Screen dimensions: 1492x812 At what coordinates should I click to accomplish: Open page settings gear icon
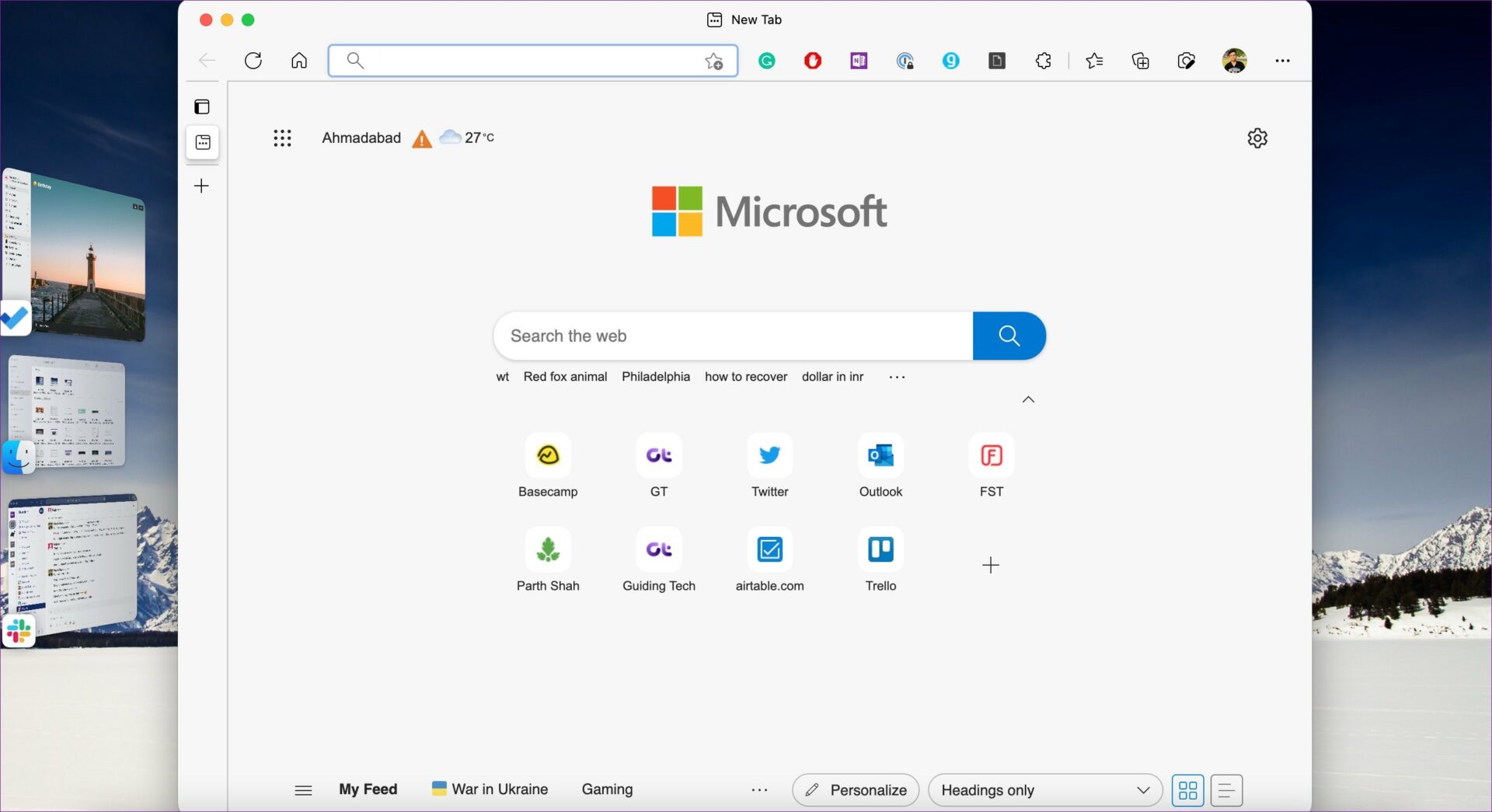pyautogui.click(x=1257, y=138)
